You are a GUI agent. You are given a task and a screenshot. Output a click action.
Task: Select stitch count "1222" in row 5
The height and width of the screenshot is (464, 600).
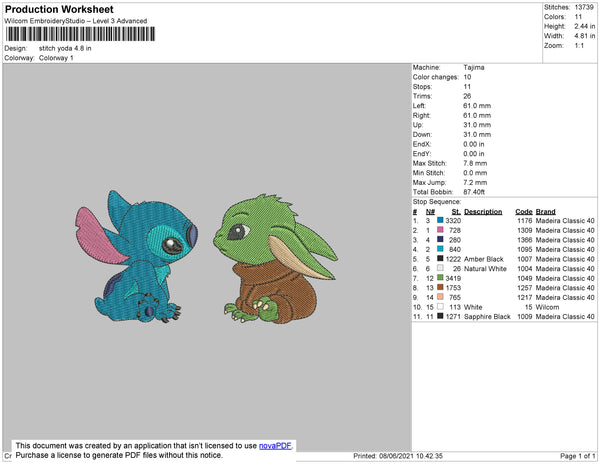point(453,259)
